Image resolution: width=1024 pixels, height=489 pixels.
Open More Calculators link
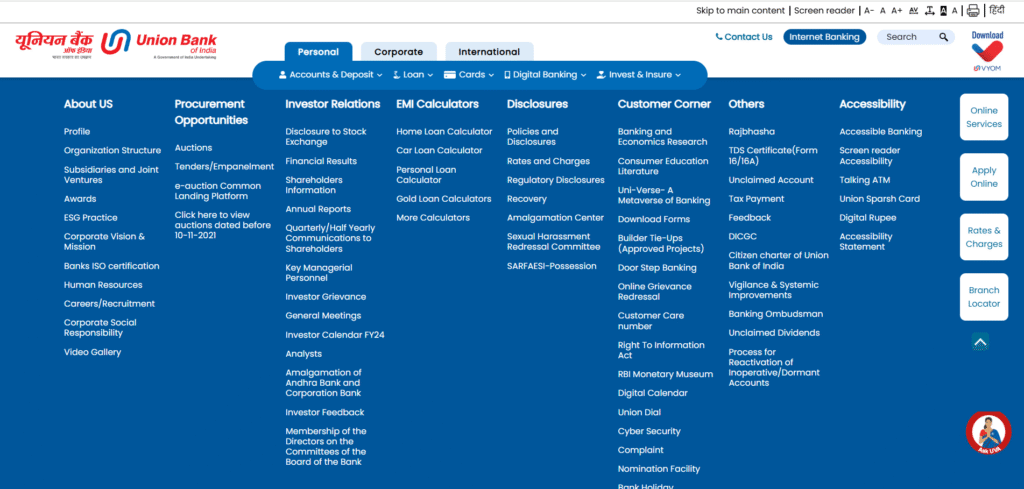[x=433, y=218]
